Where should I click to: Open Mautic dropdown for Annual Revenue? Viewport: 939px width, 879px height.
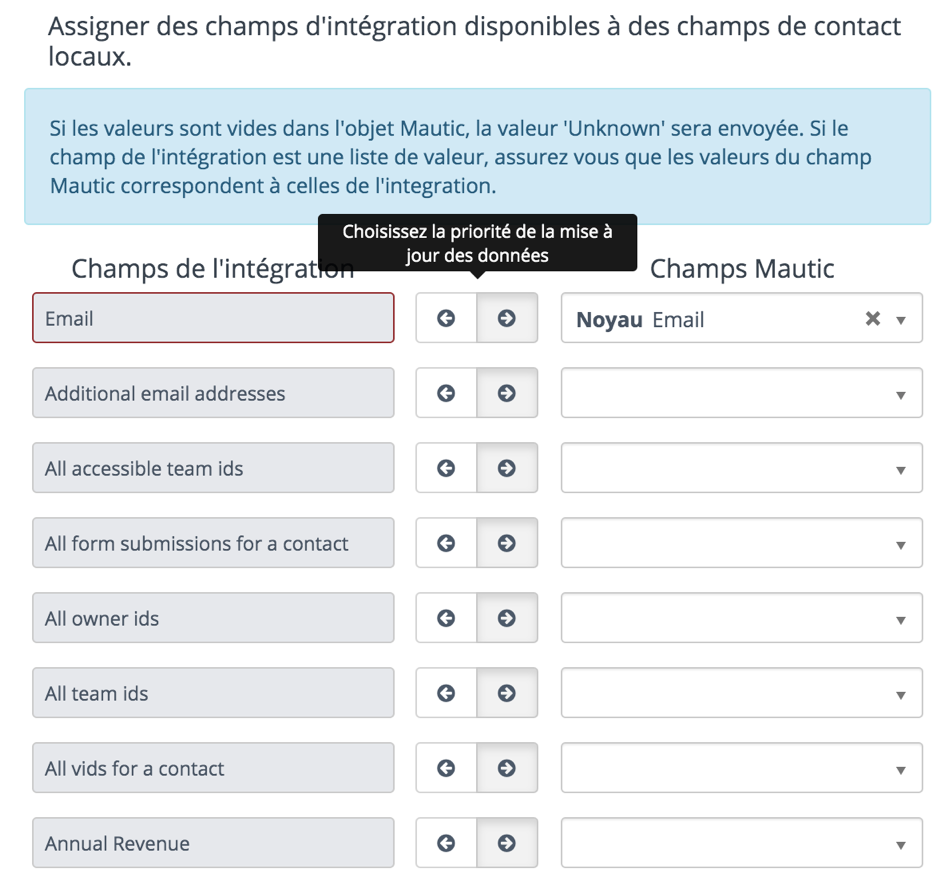coord(741,843)
